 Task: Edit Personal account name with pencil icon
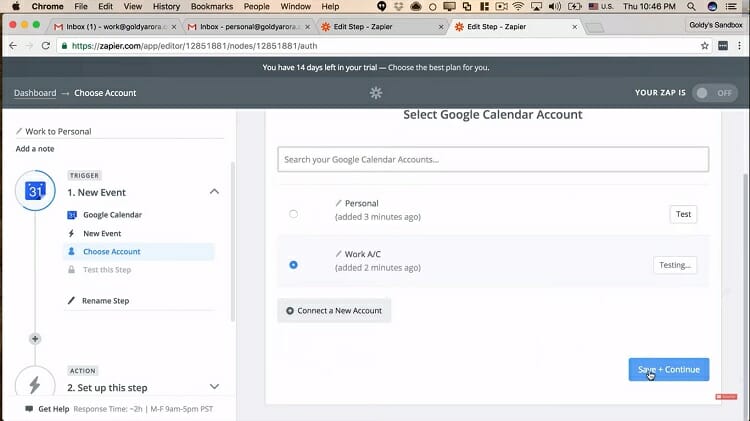[x=338, y=203]
